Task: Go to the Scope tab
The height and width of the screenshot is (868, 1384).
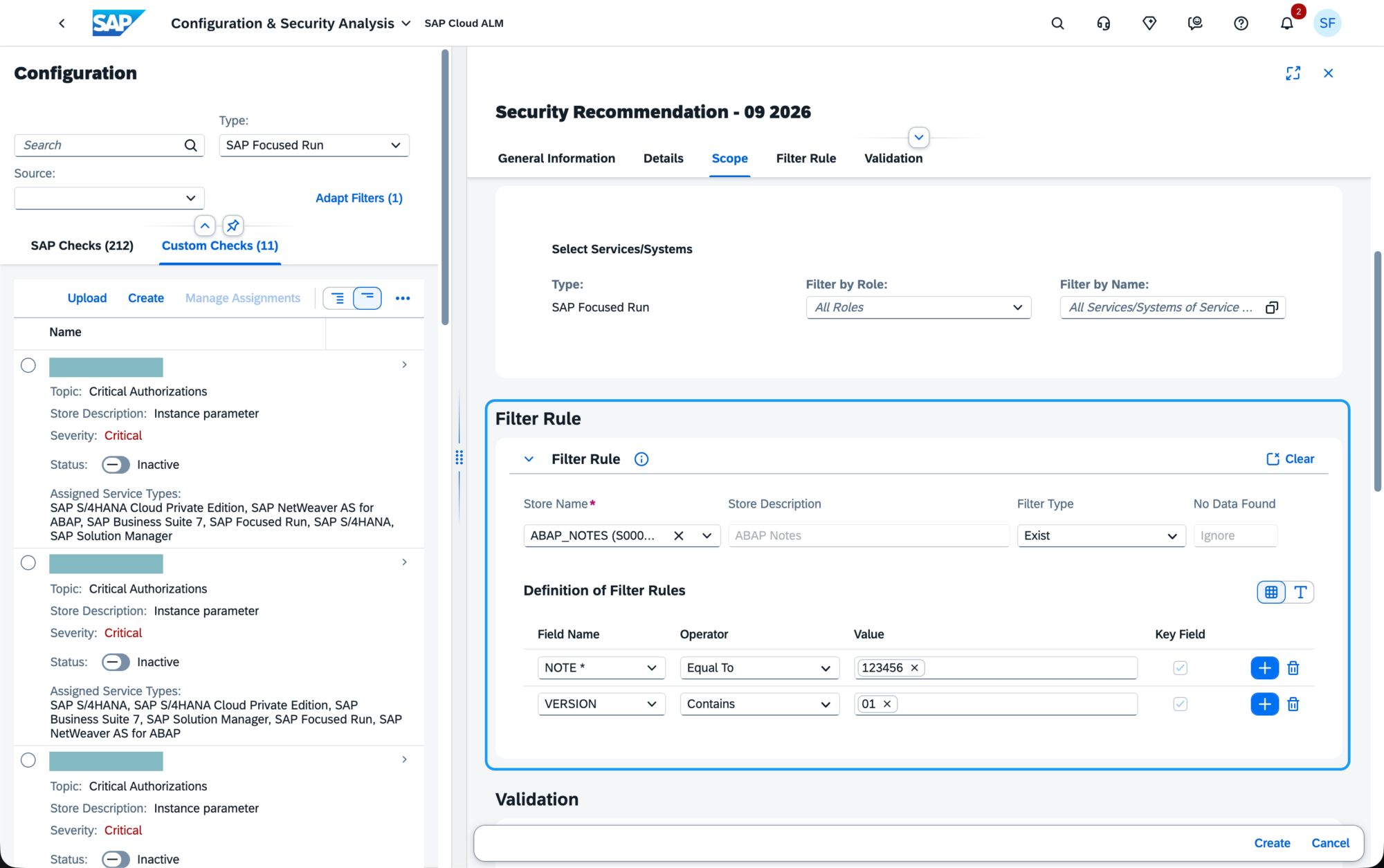Action: tap(729, 158)
